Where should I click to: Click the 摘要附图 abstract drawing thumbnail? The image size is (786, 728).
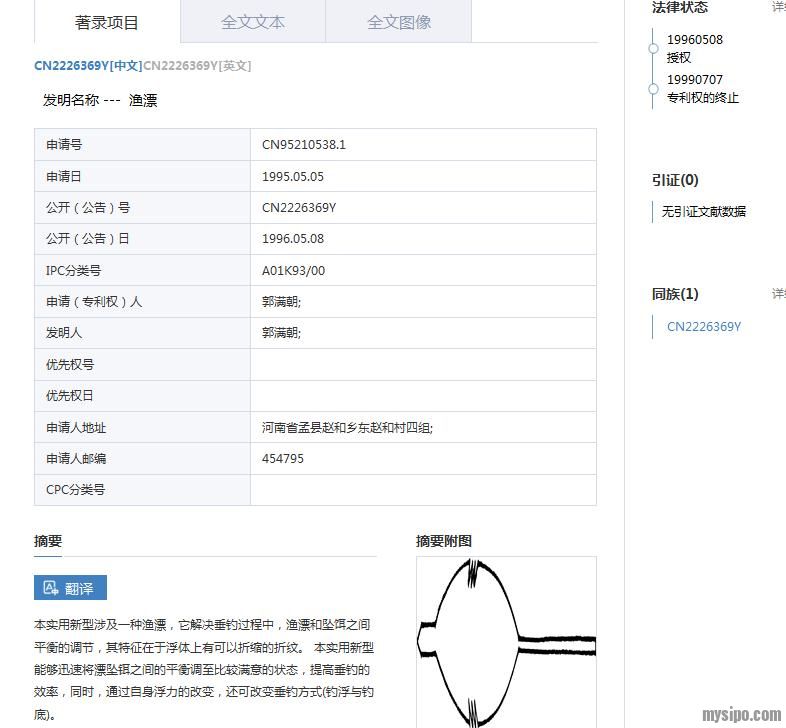(506, 642)
